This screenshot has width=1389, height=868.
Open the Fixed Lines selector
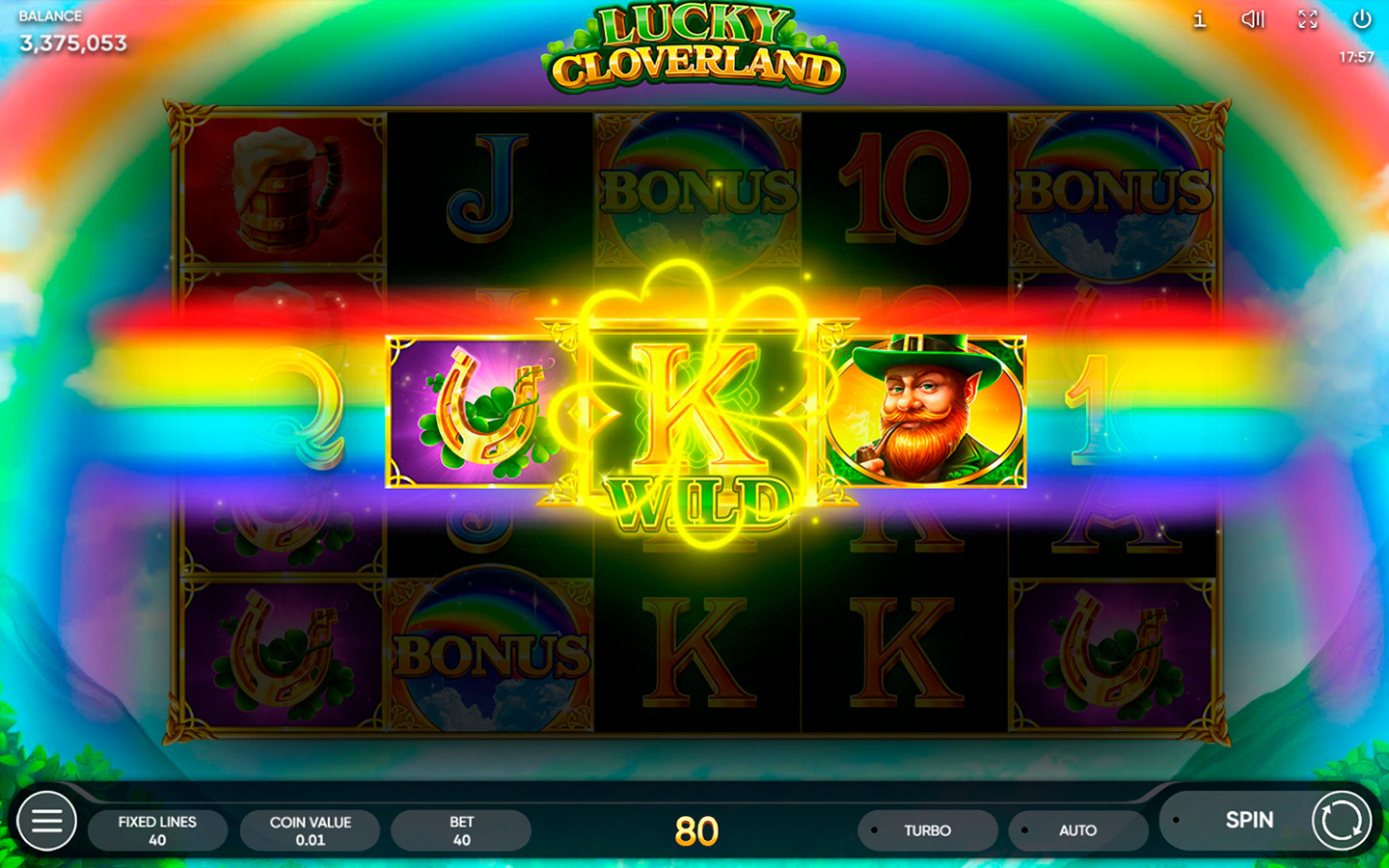click(x=157, y=830)
